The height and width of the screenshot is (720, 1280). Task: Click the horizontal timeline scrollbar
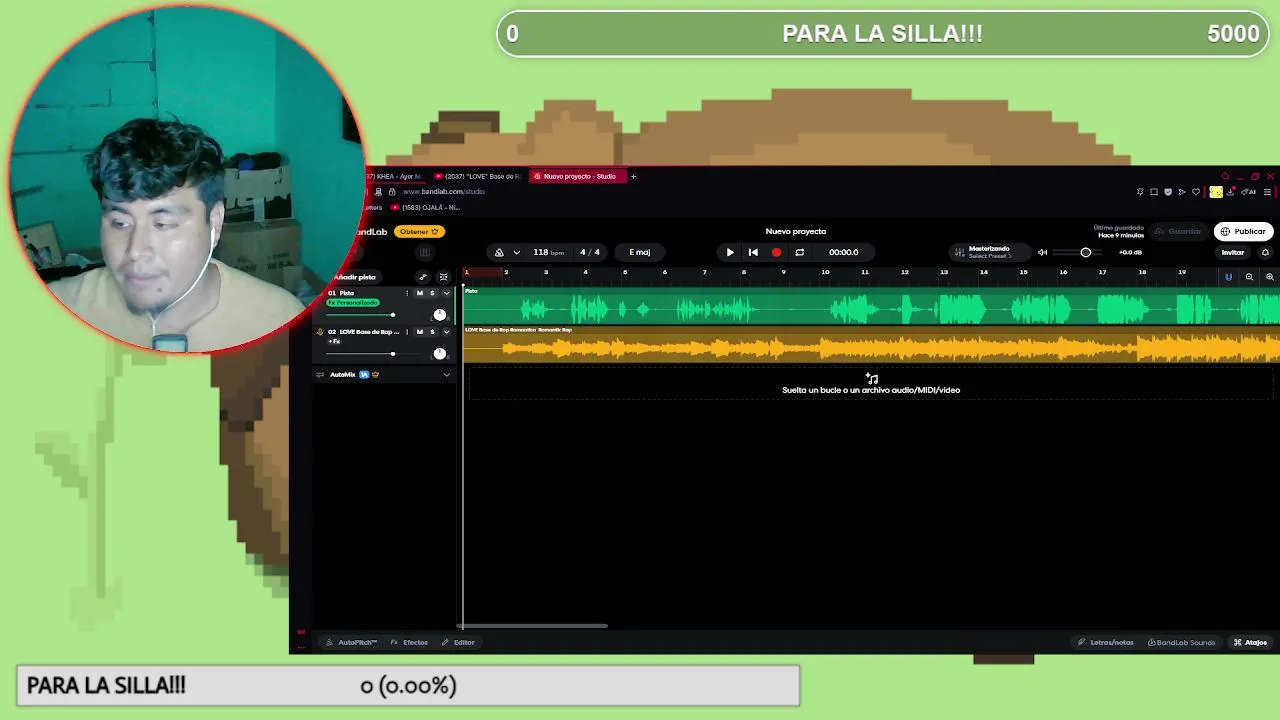click(x=533, y=626)
